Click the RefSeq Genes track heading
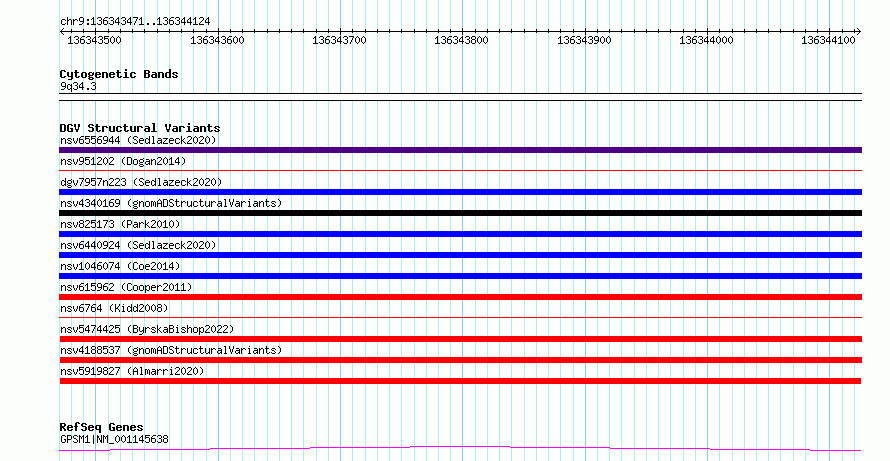This screenshot has width=890, height=461. click(x=101, y=427)
